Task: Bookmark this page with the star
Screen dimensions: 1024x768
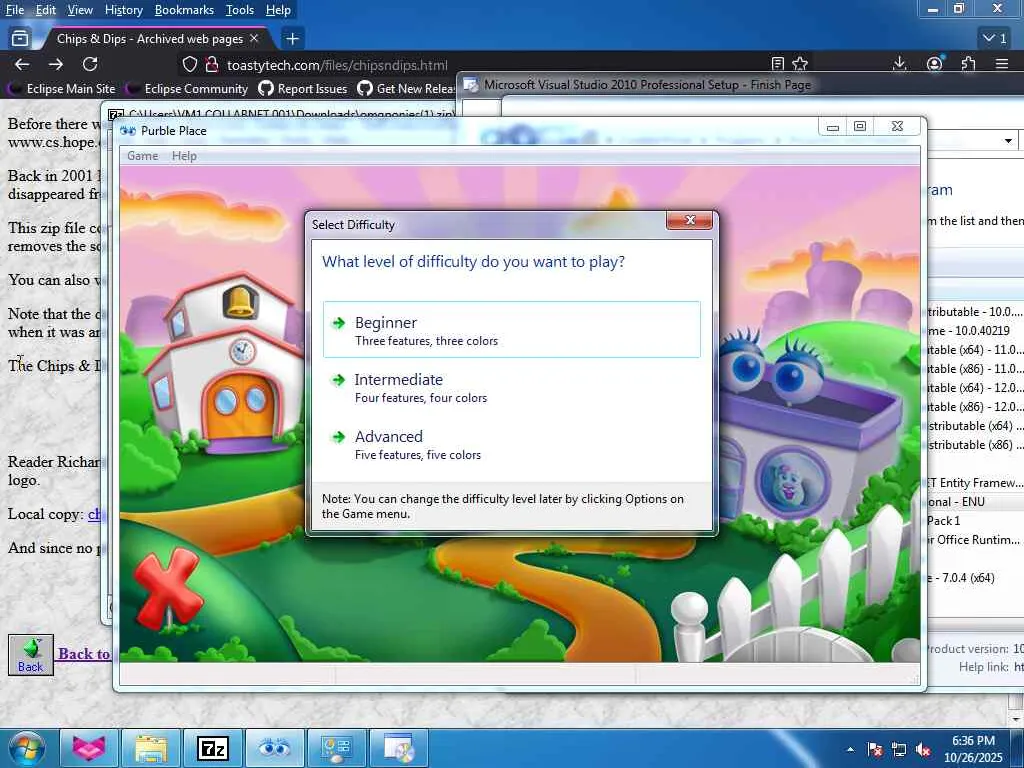Action: pyautogui.click(x=800, y=63)
